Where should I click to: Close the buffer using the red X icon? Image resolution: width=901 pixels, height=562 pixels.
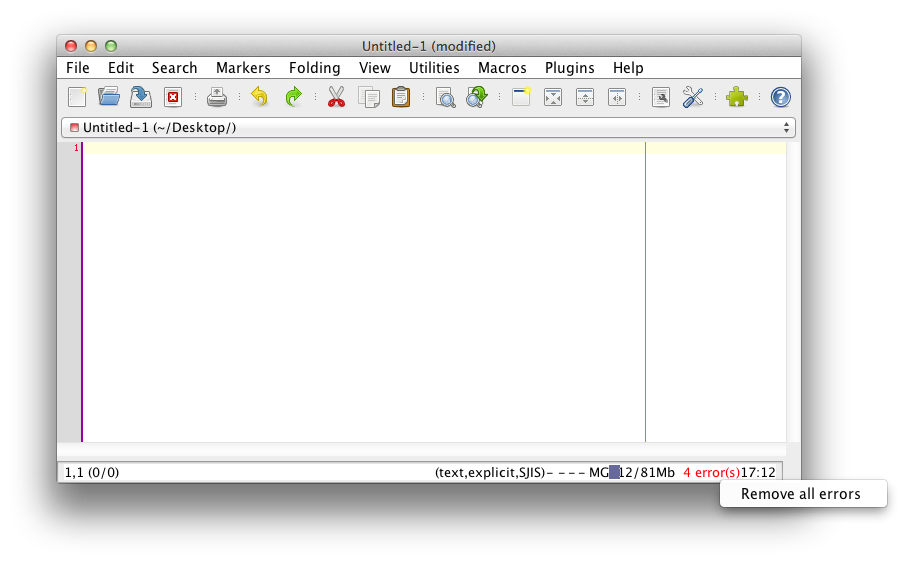tap(173, 97)
